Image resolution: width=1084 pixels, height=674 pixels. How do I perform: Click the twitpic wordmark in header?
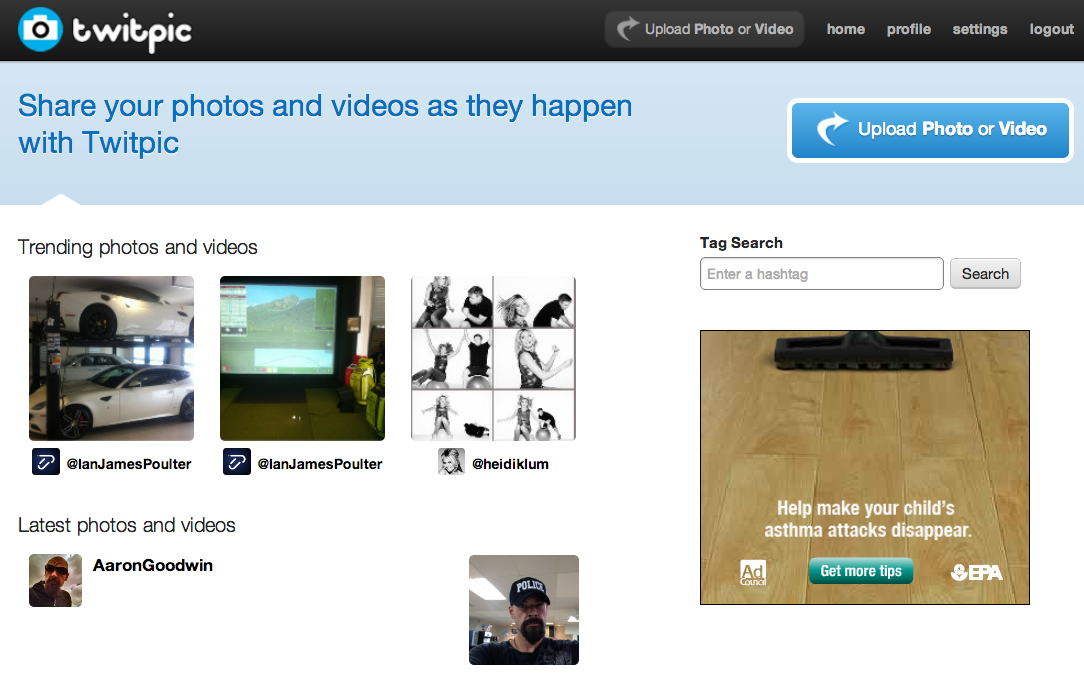pyautogui.click(x=132, y=32)
